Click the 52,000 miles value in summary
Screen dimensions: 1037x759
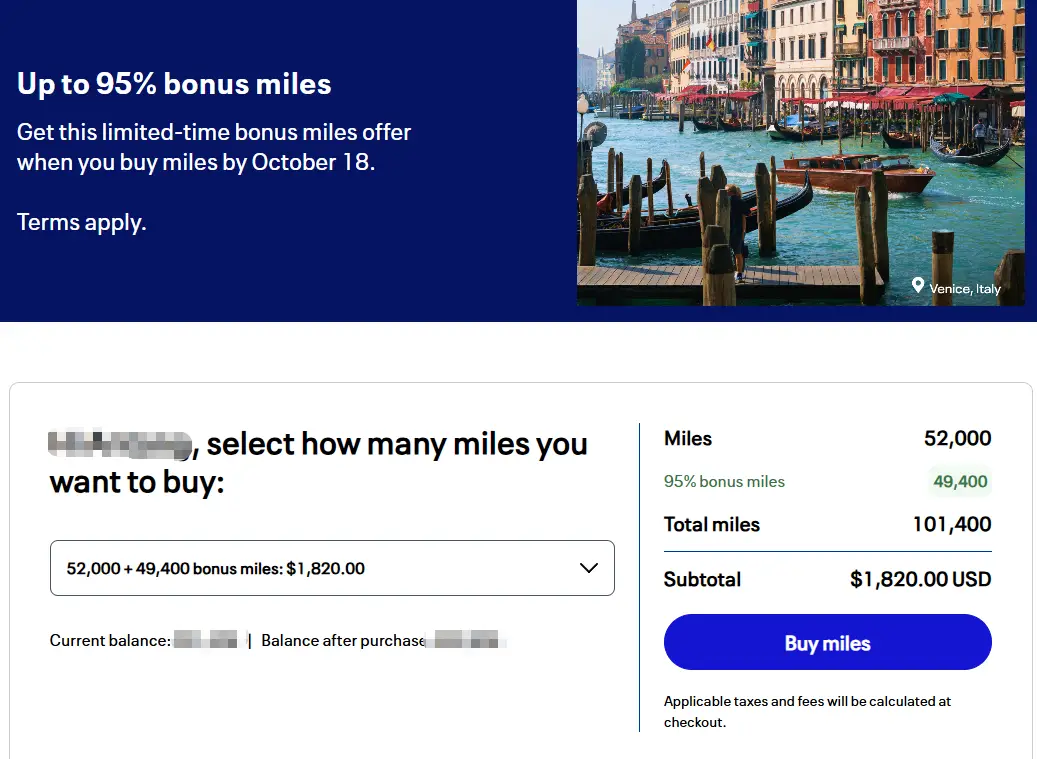[957, 438]
